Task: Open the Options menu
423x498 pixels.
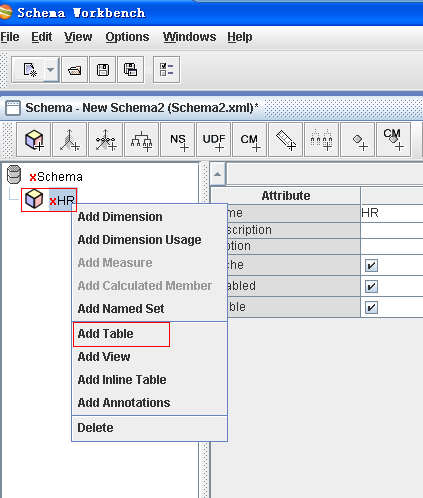Action: [x=127, y=37]
